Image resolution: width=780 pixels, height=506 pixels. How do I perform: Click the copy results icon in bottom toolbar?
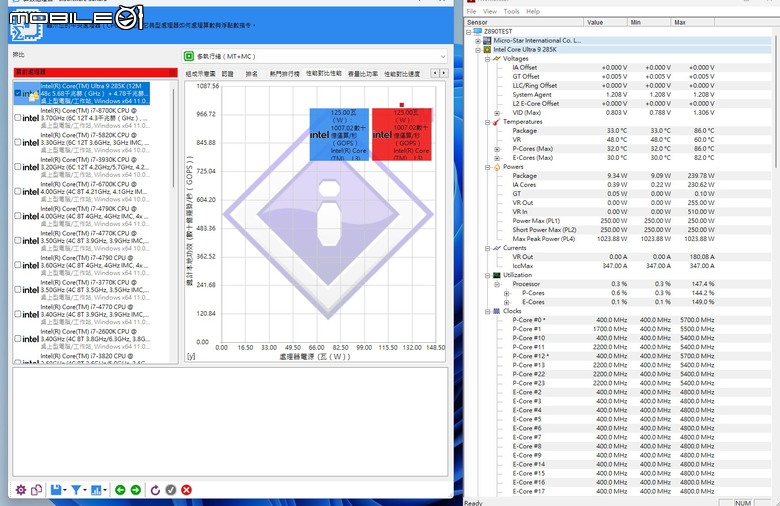36,490
